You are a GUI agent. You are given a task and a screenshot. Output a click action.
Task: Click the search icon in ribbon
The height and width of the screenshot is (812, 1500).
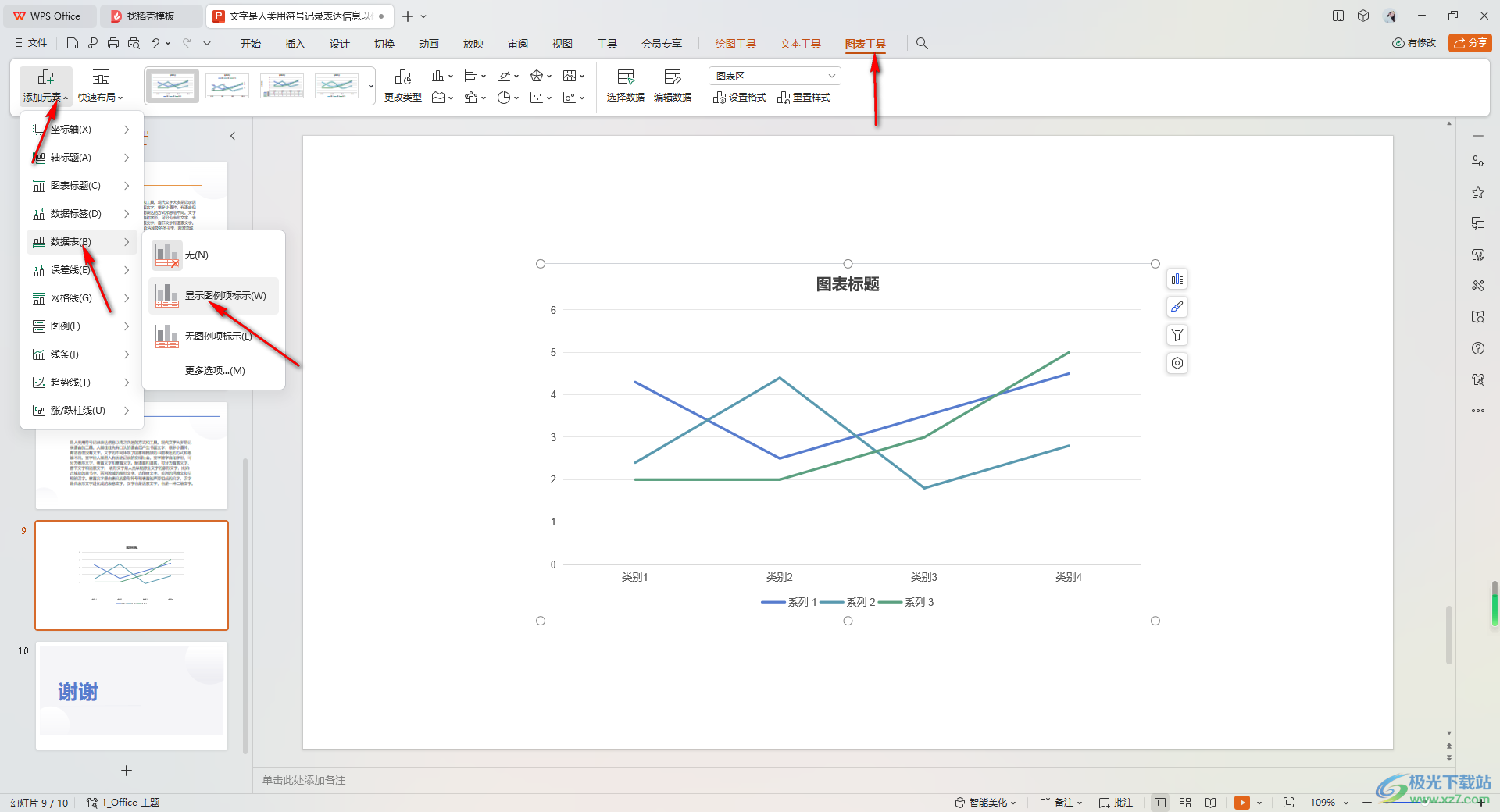coord(922,44)
